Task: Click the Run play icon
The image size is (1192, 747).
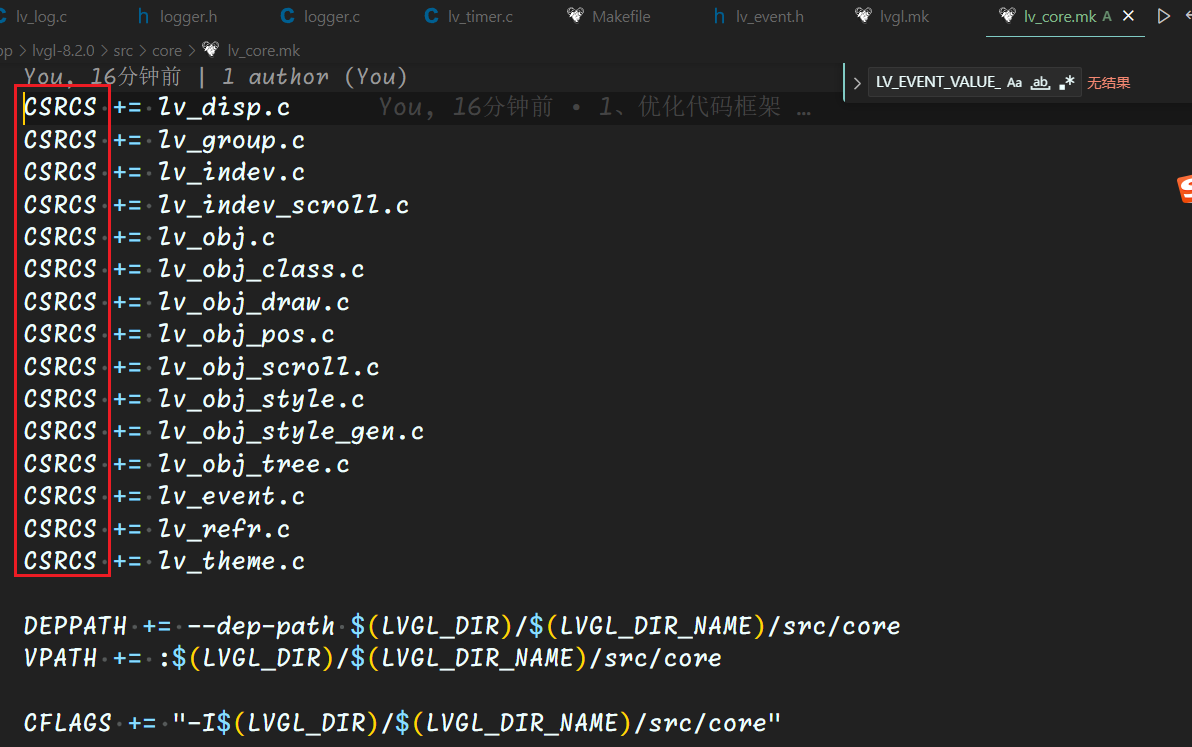Action: 1163,16
